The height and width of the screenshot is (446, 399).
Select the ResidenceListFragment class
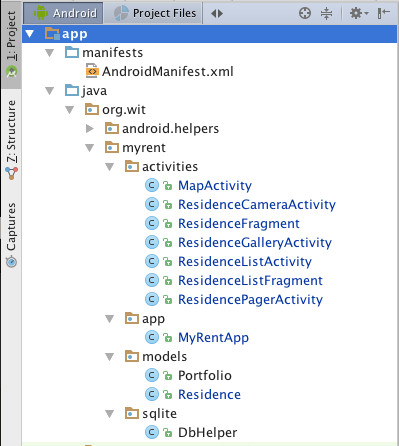250,280
